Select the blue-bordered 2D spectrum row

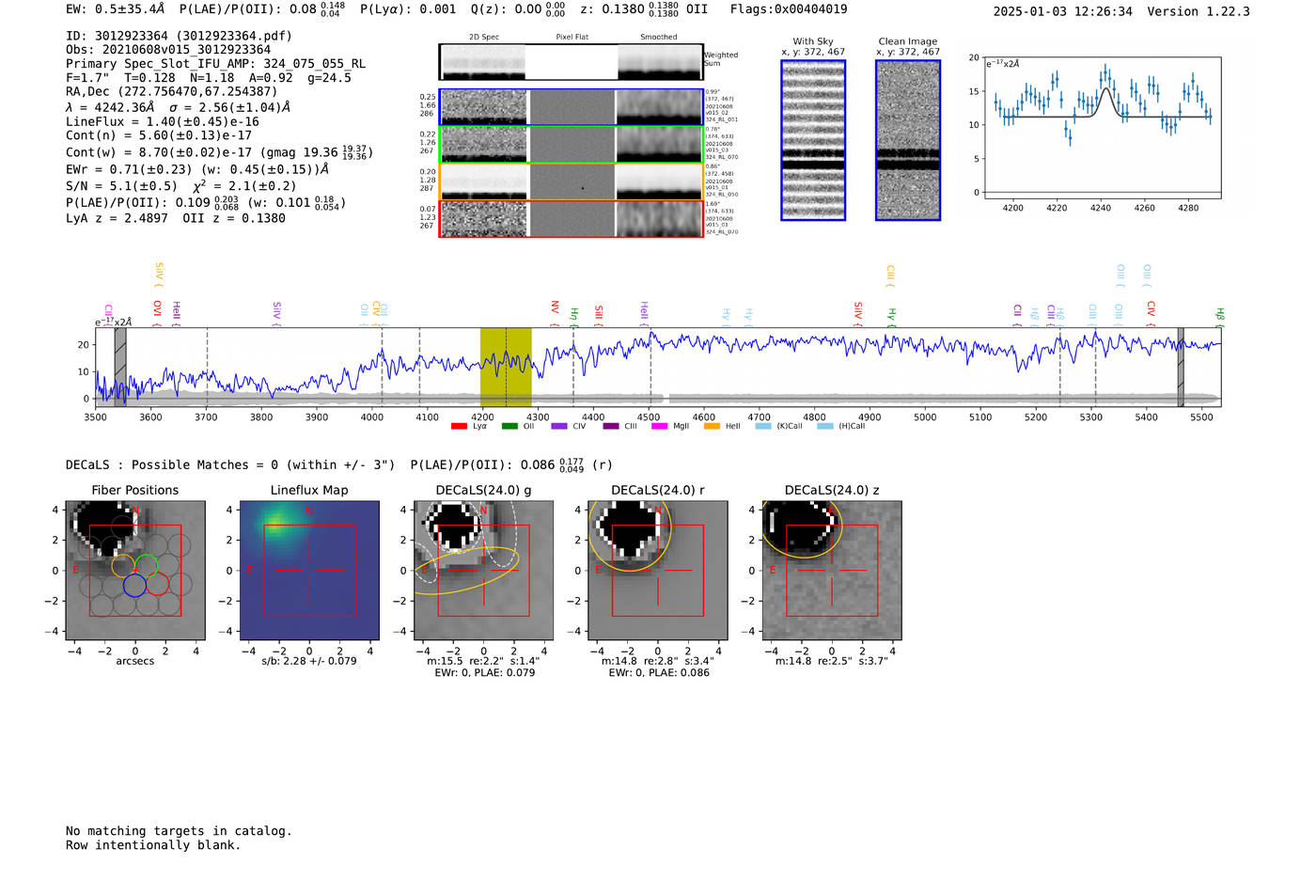572,107
